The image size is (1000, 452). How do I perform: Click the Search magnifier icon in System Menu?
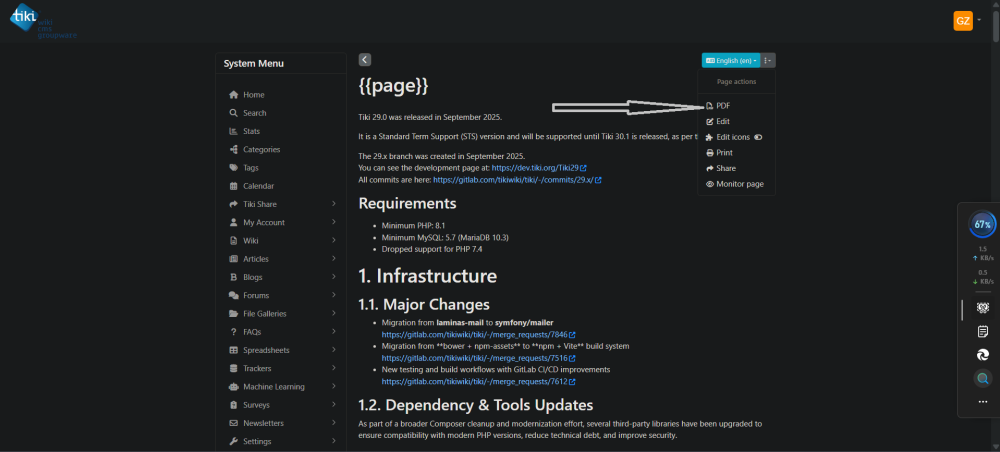233,113
